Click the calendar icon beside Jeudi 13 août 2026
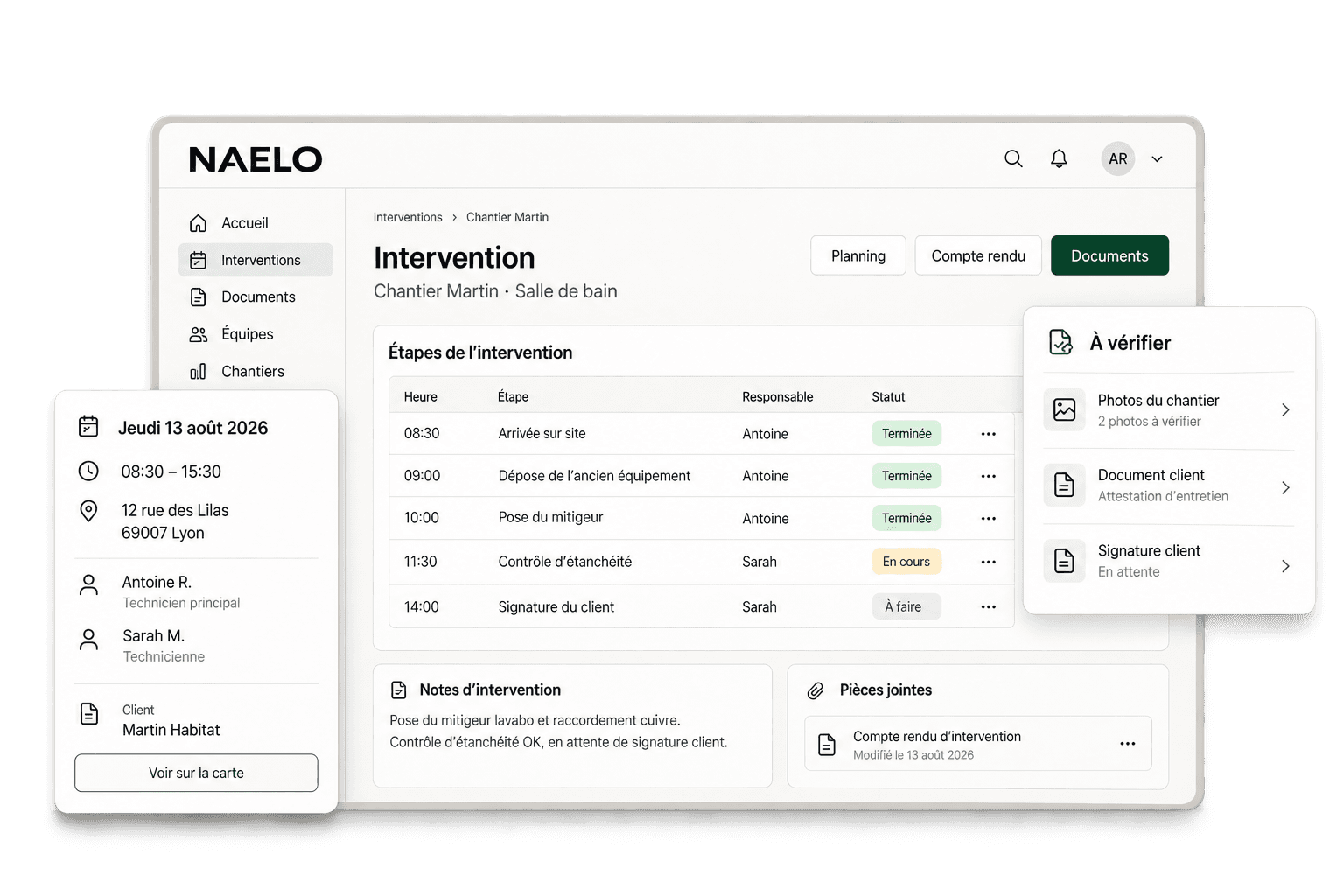 click(88, 426)
